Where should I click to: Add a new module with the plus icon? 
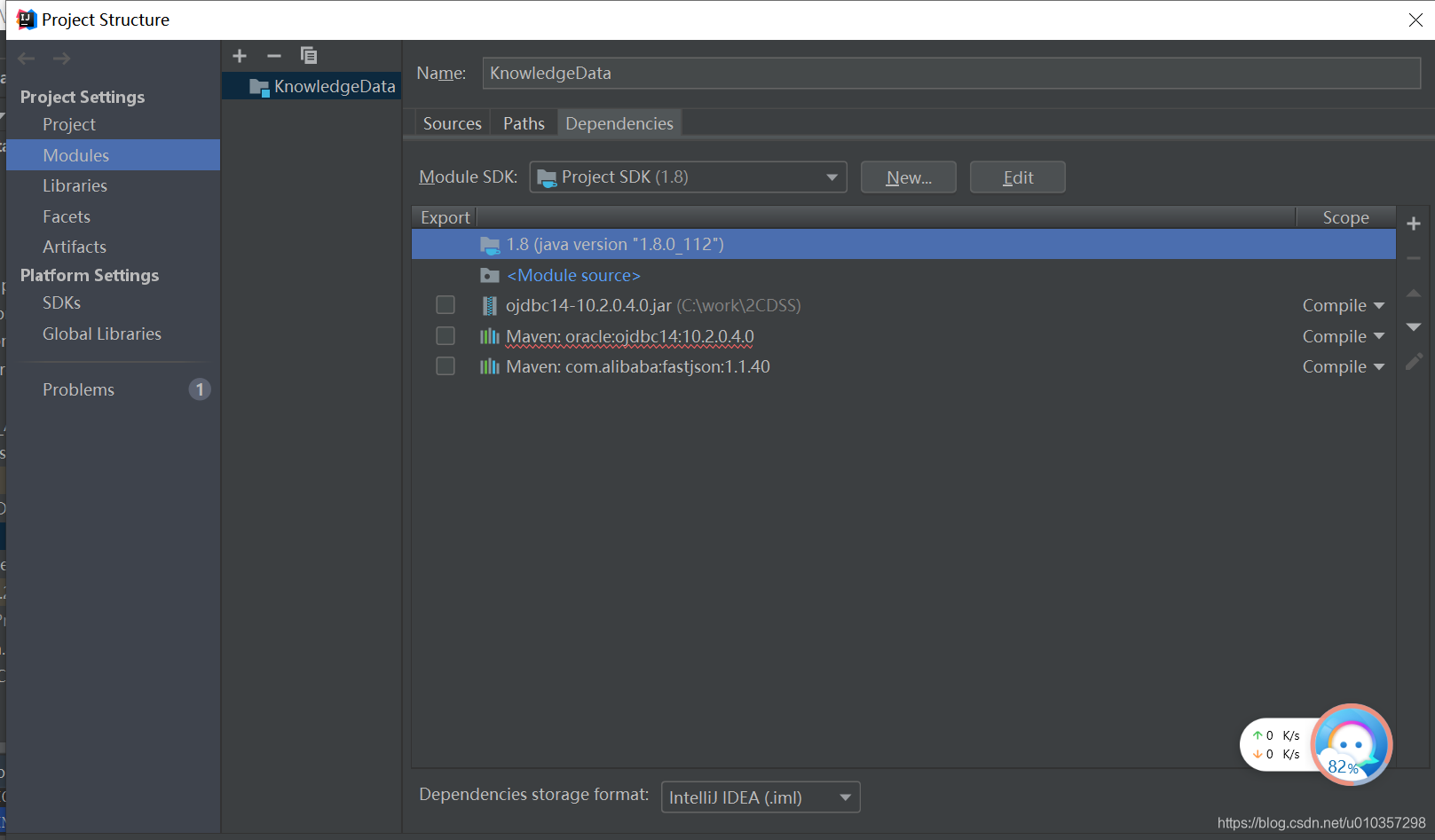[x=239, y=55]
